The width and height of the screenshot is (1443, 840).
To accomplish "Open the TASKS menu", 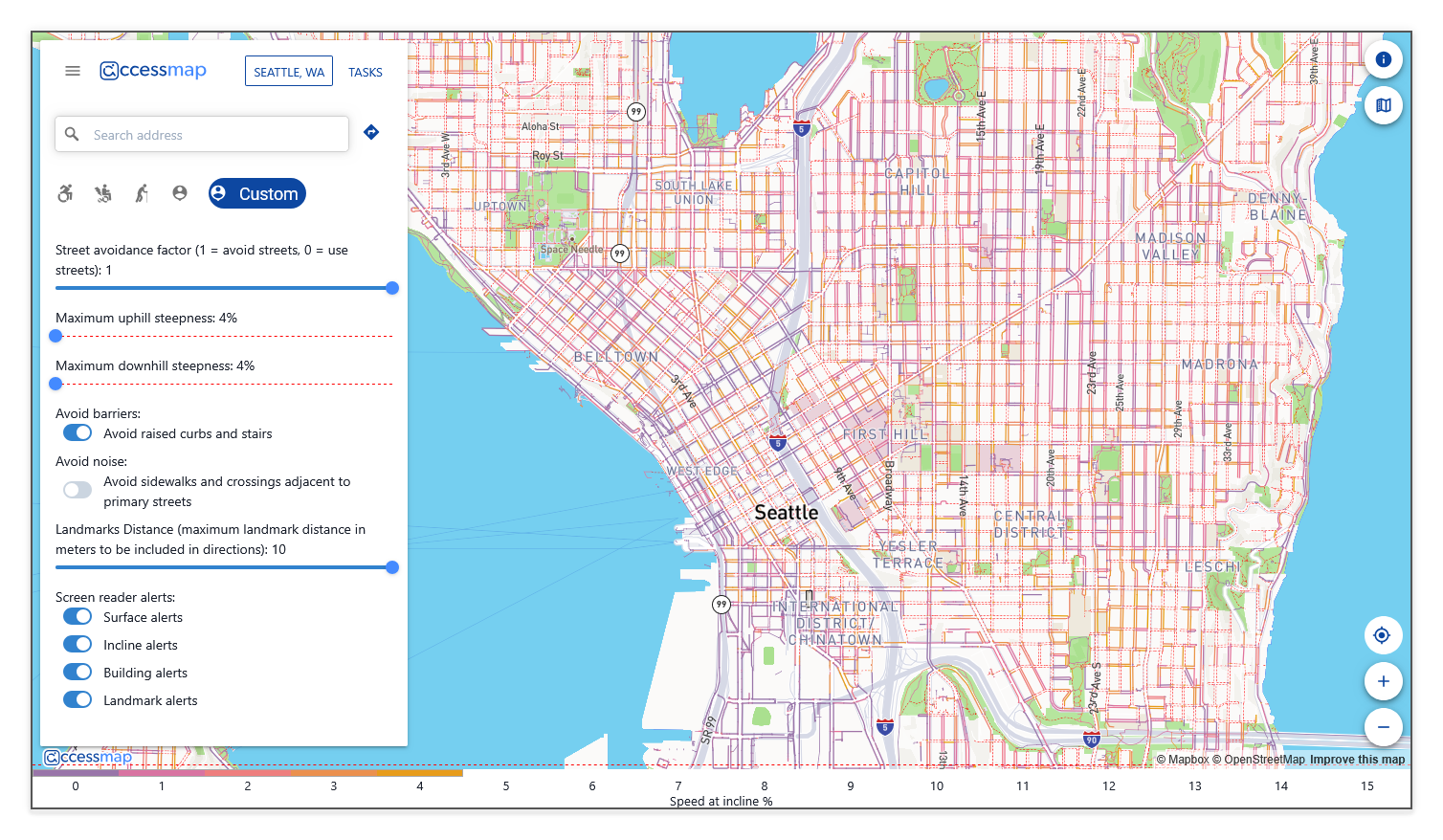I will [x=366, y=72].
